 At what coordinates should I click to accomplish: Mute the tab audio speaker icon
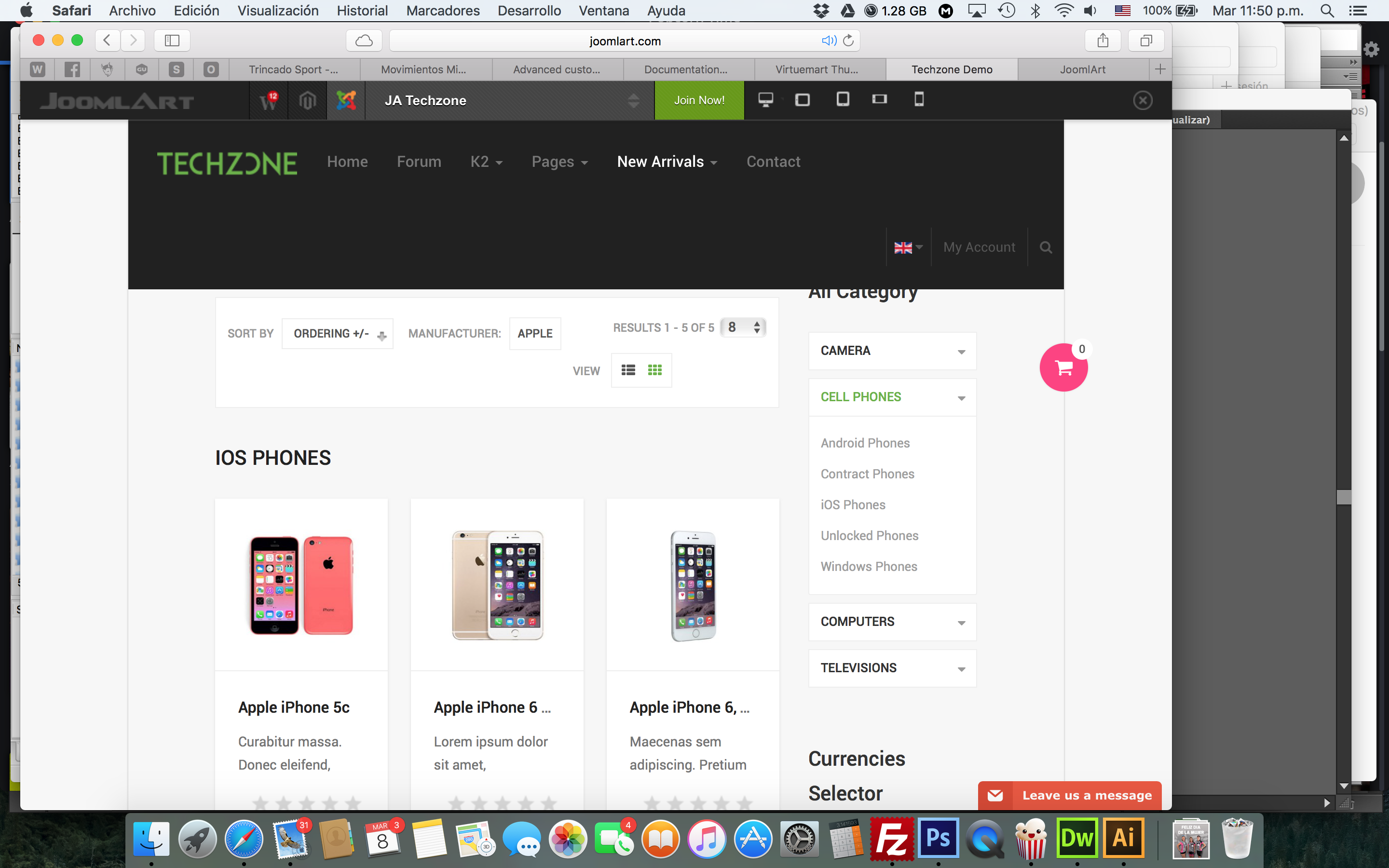(828, 41)
